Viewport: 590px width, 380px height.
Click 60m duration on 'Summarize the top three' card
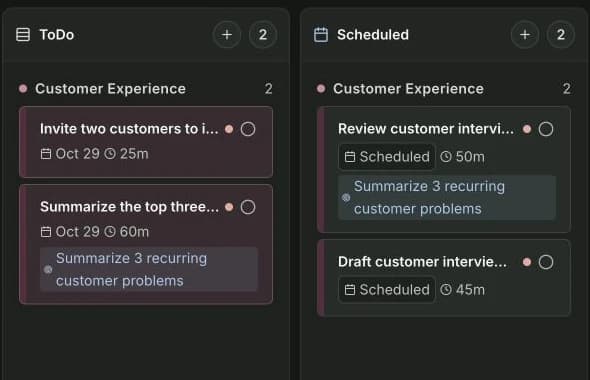[126, 232]
